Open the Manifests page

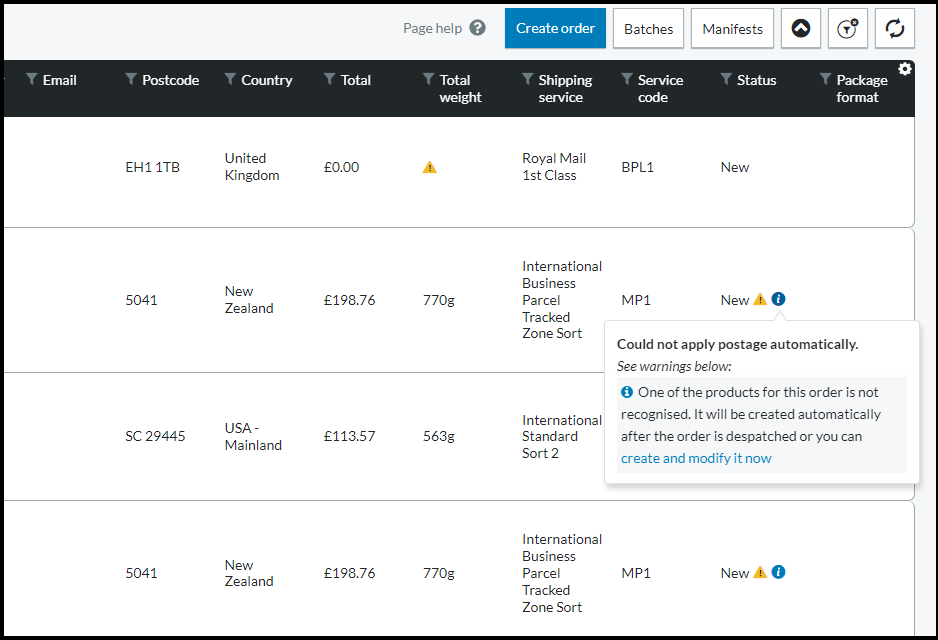732,29
